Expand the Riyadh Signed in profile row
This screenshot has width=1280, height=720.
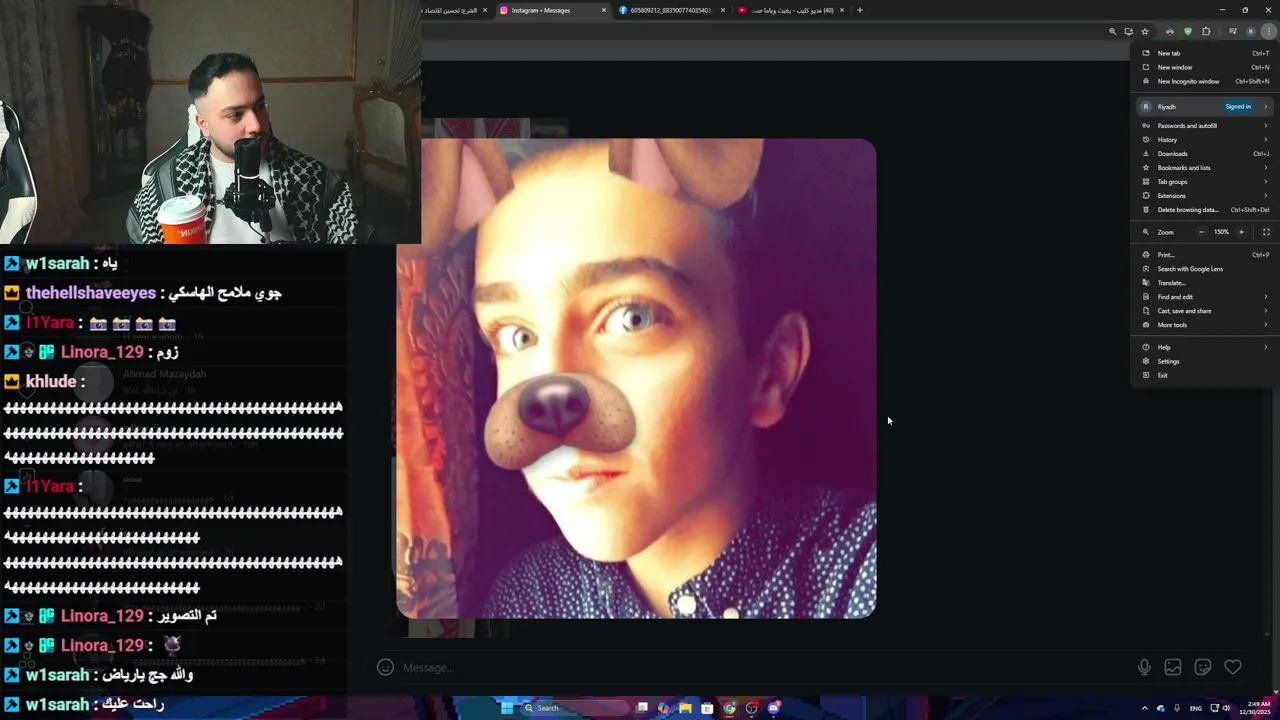(1205, 106)
